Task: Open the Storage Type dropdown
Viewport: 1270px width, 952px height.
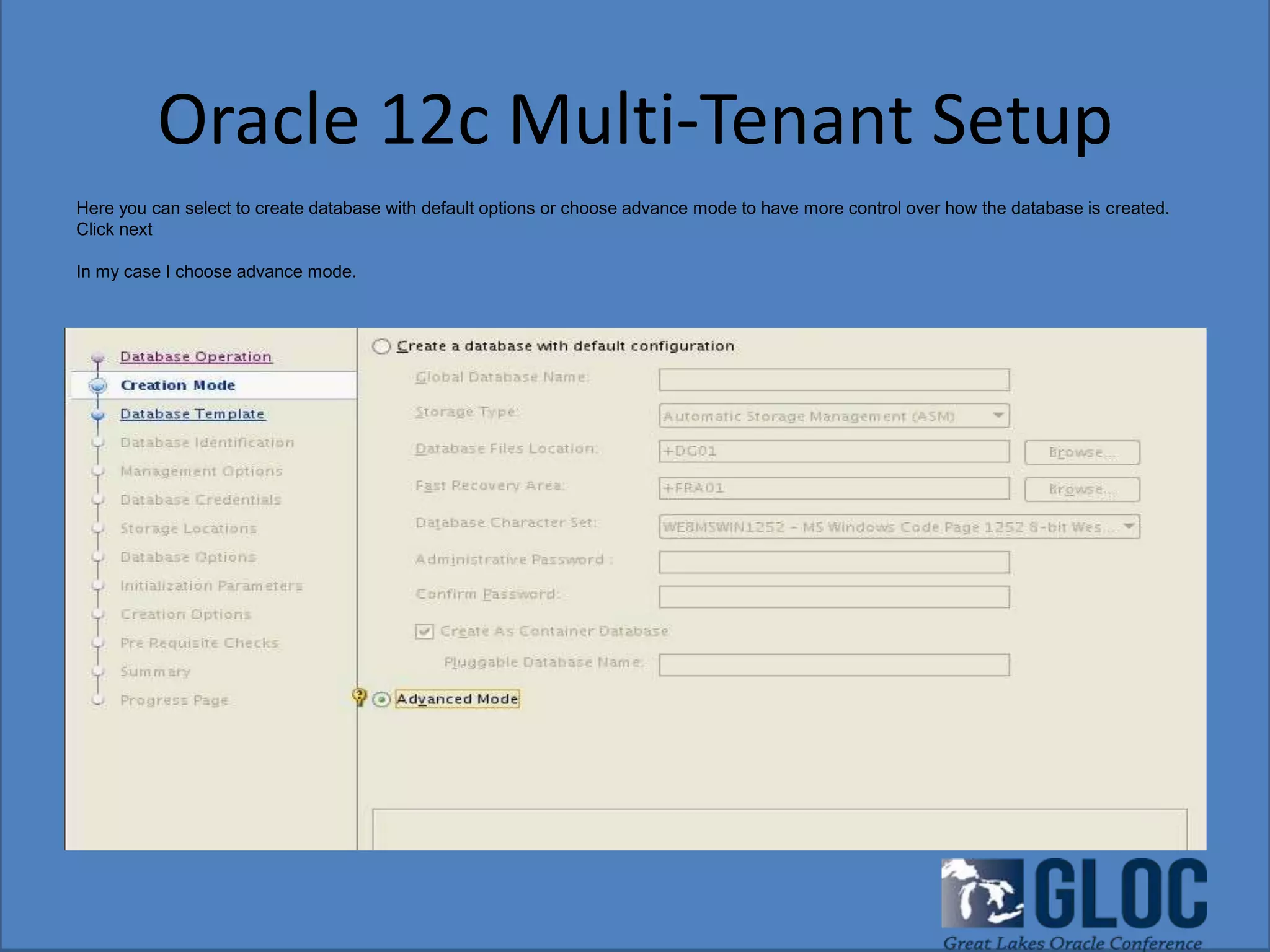Action: [x=834, y=416]
